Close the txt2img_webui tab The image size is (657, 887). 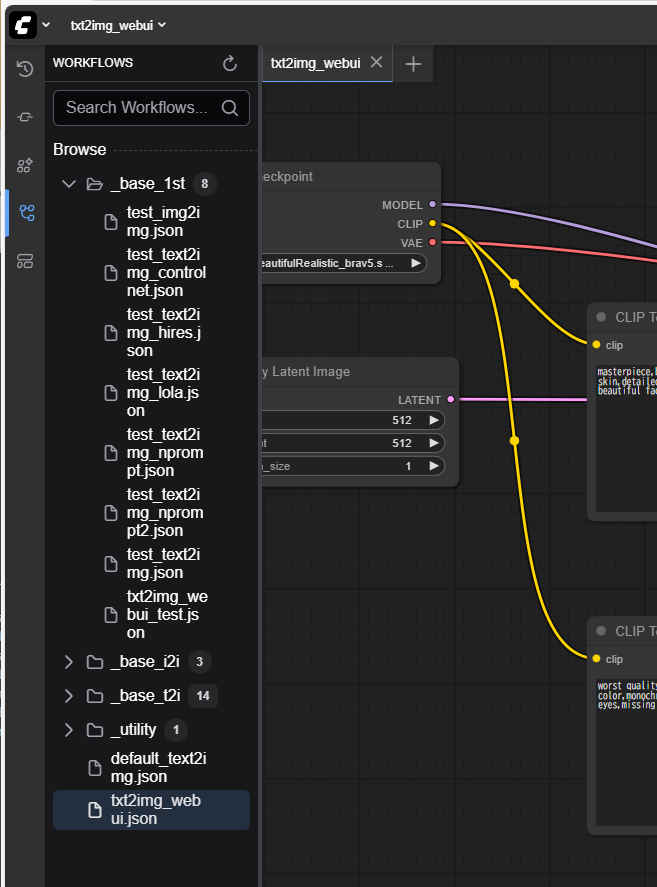pos(376,62)
